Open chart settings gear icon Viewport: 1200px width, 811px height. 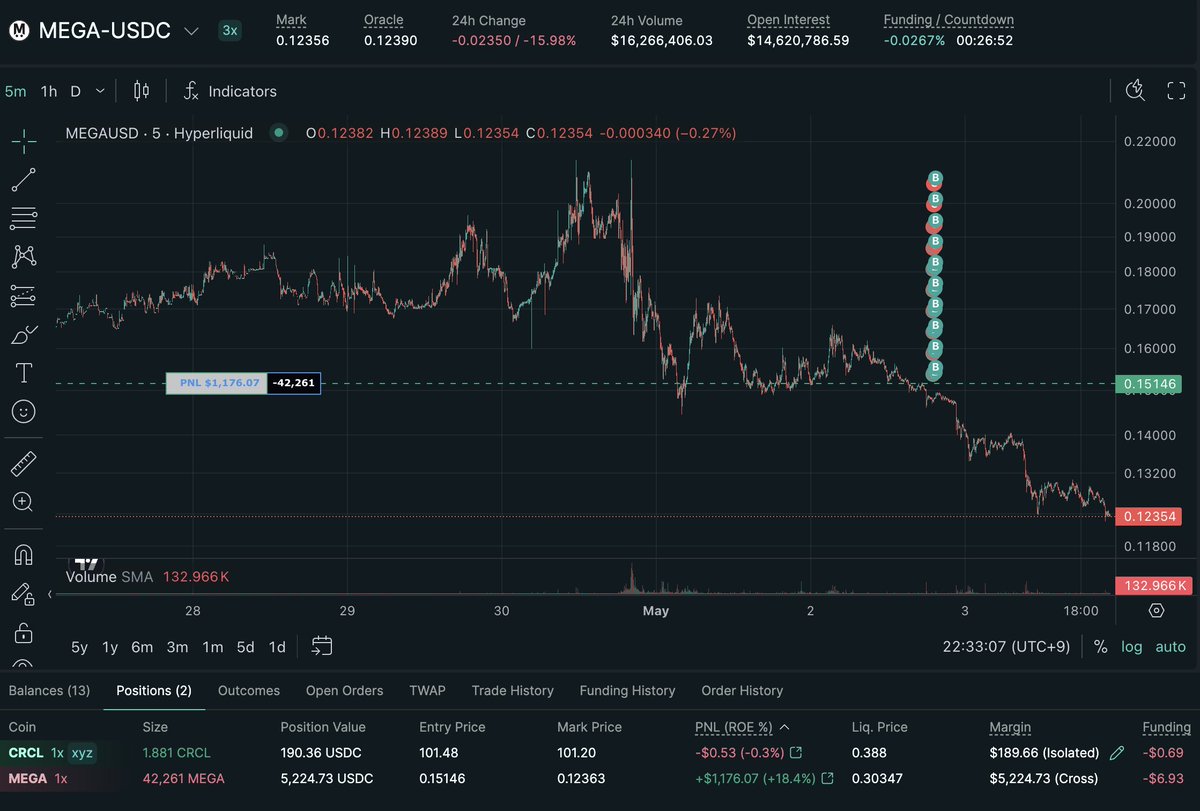(1156, 610)
